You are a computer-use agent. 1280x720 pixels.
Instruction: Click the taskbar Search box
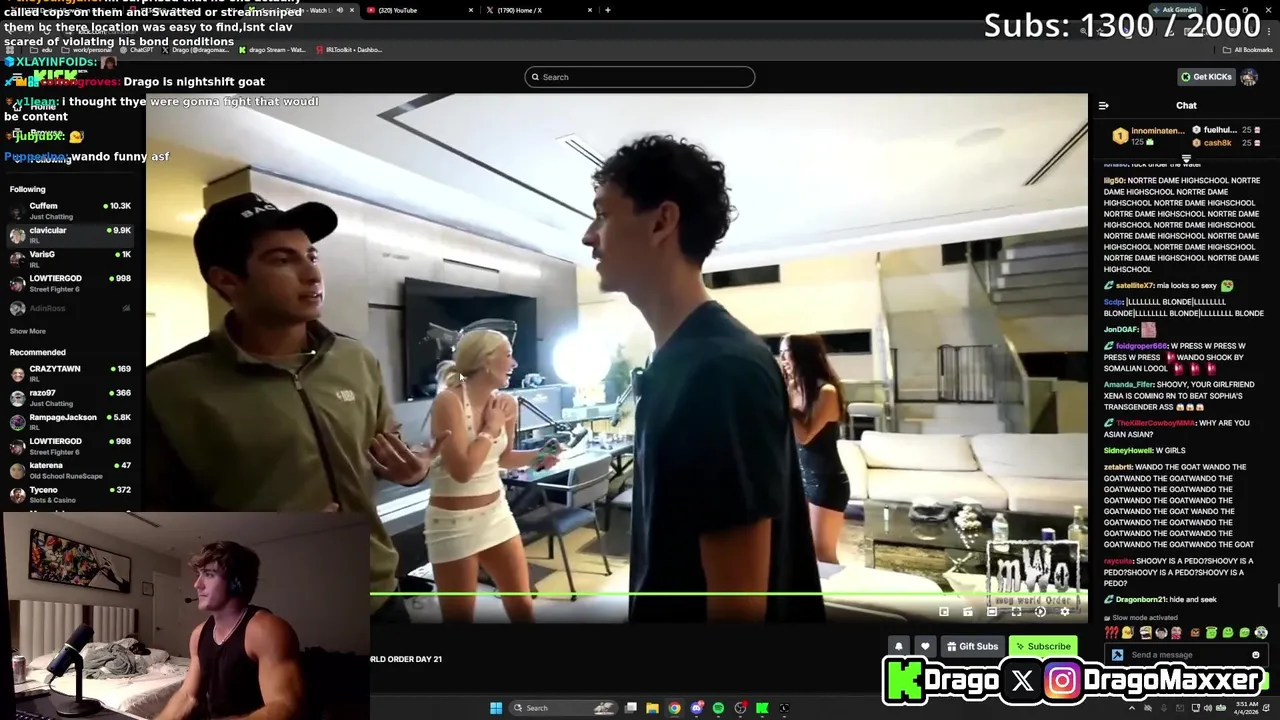click(x=563, y=708)
